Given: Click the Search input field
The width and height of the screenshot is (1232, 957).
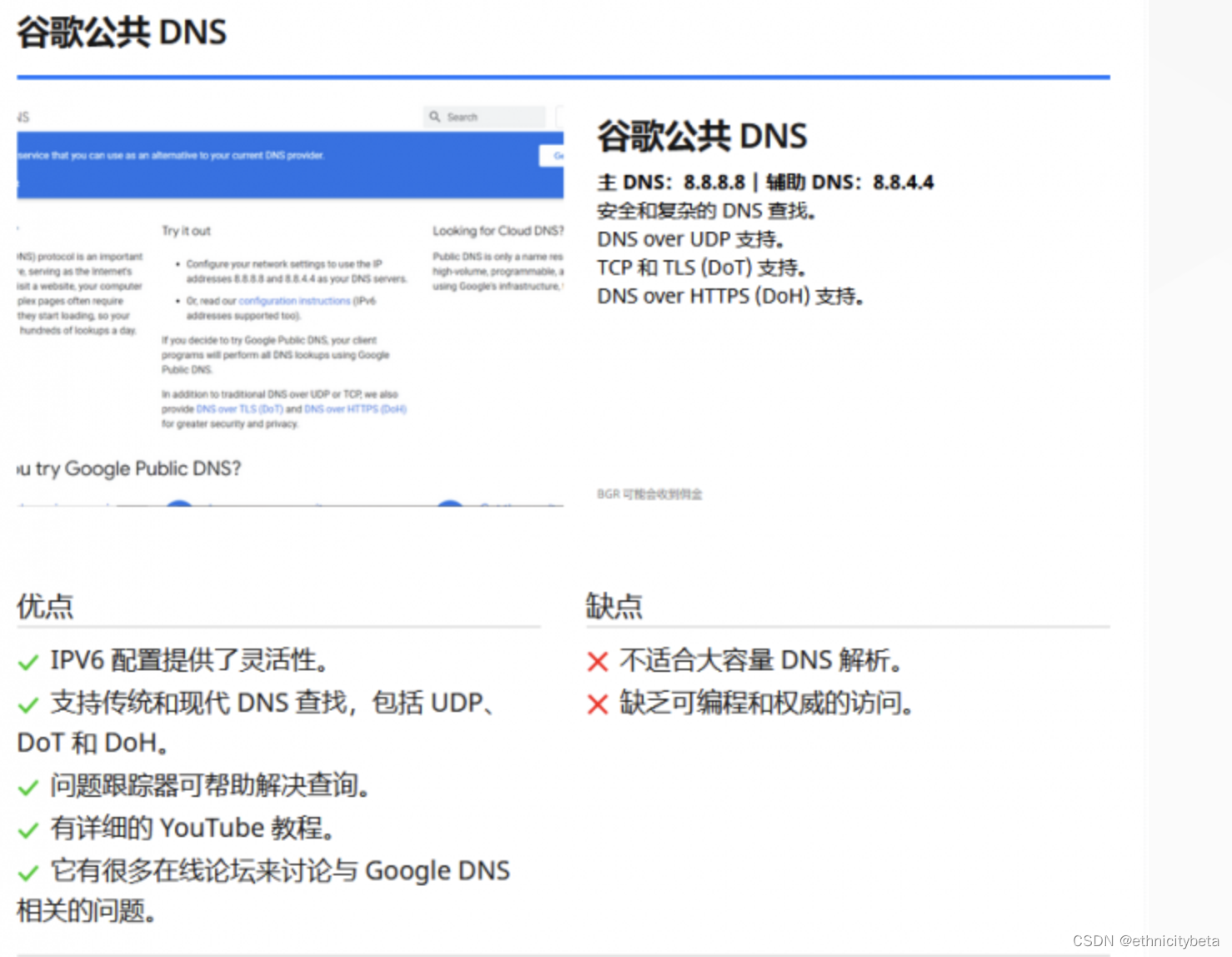Looking at the screenshot, I should point(484,117).
